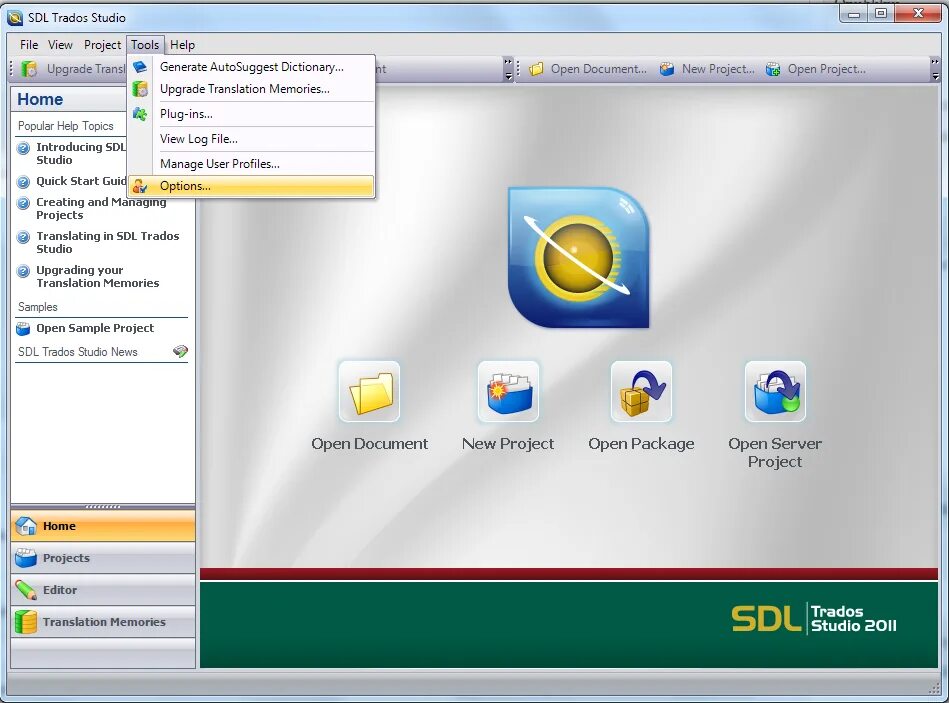Click the Editor pencil icon

point(25,590)
